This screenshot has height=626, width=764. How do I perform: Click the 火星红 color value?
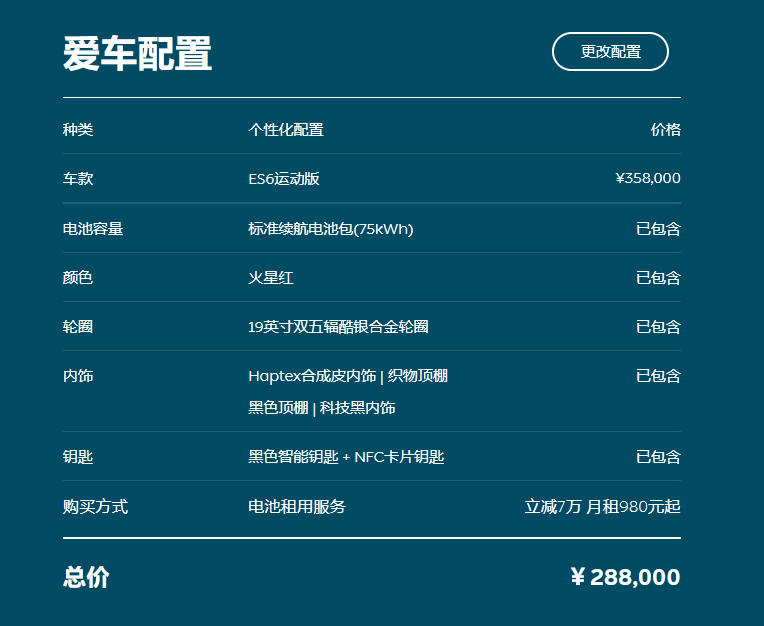(271, 278)
